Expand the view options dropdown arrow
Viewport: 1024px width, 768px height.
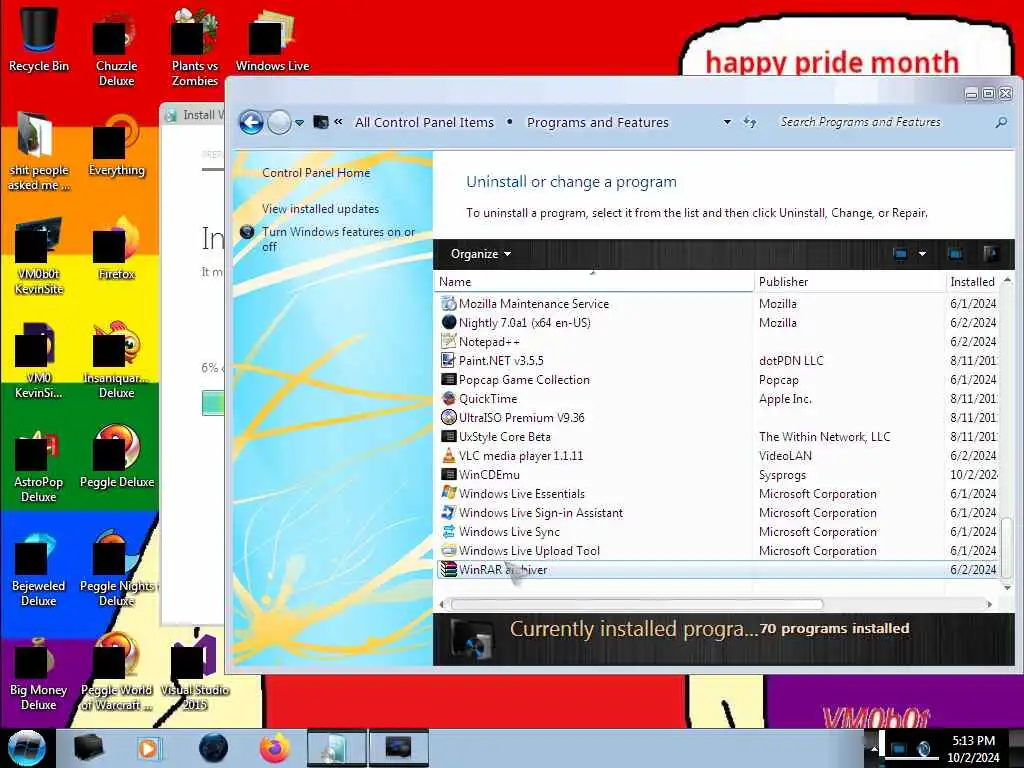(x=922, y=253)
